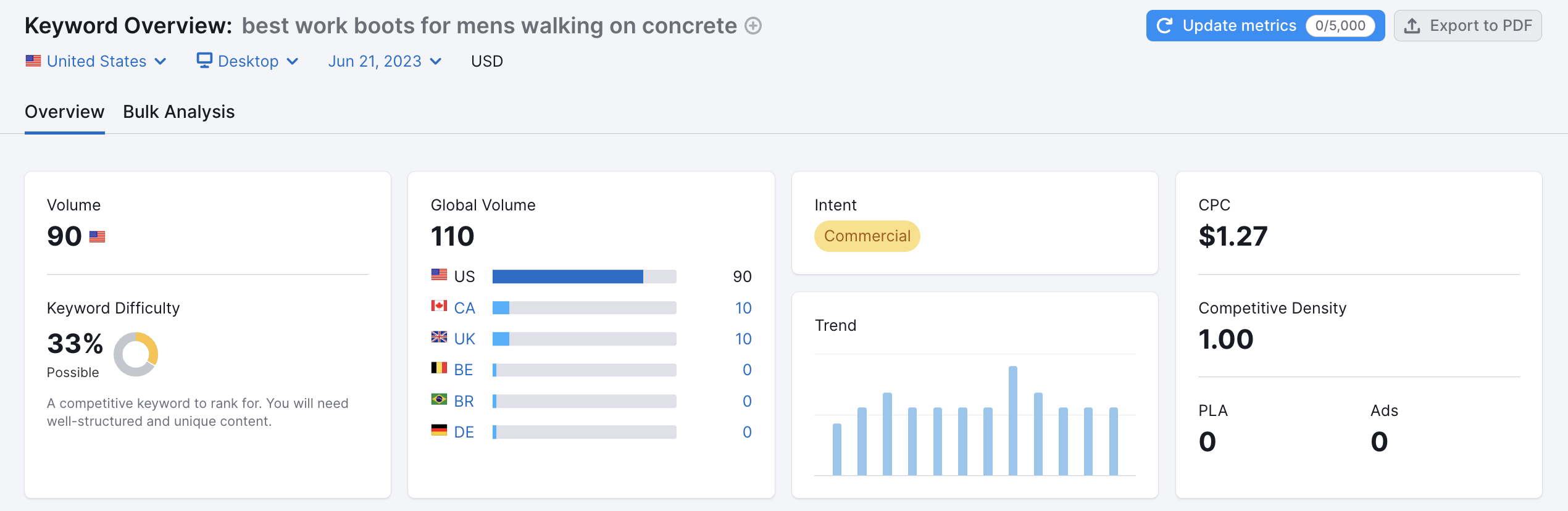Click the refresh icon in Update metrics

click(x=1164, y=26)
